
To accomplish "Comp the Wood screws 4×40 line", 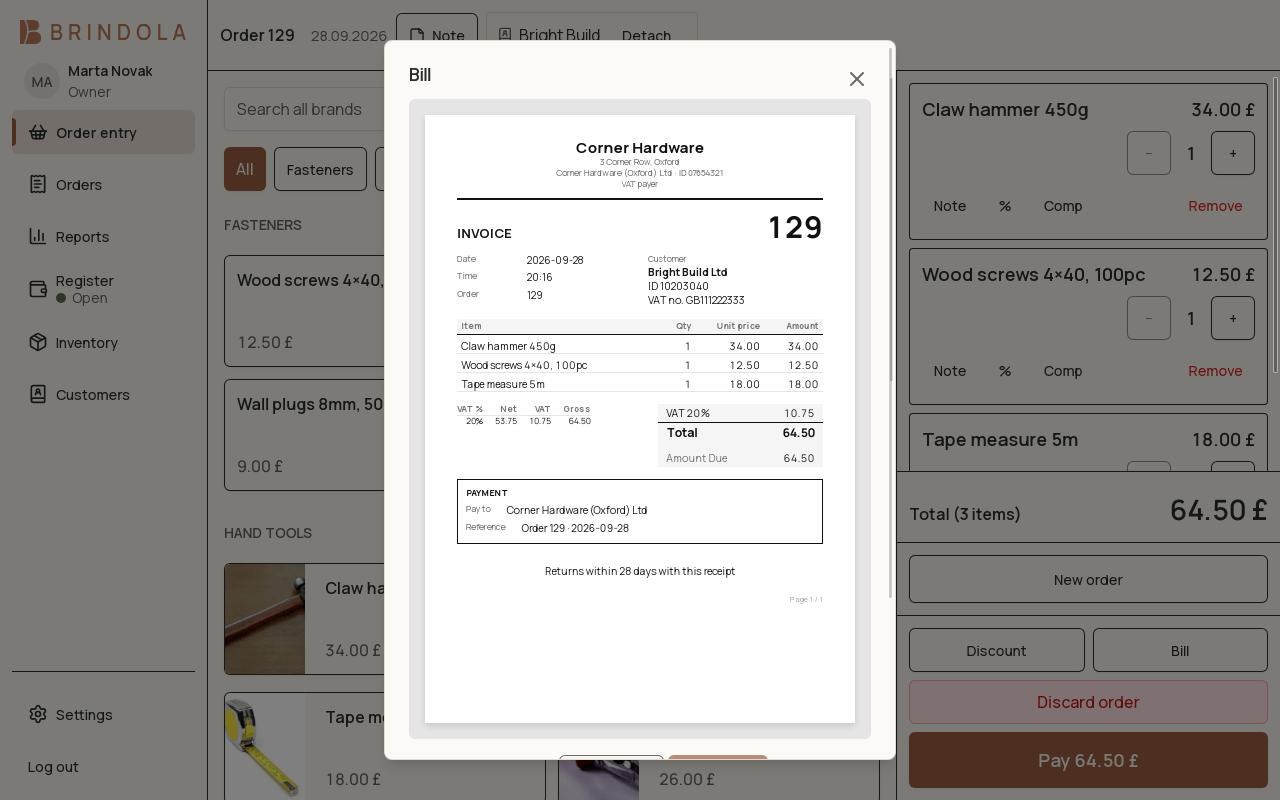I will (x=1063, y=371).
